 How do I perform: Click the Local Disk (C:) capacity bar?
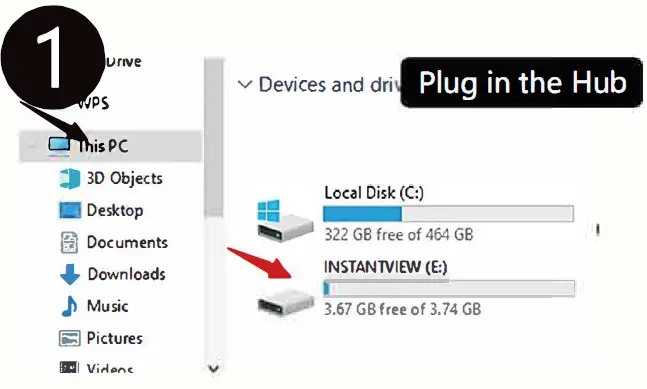449,214
